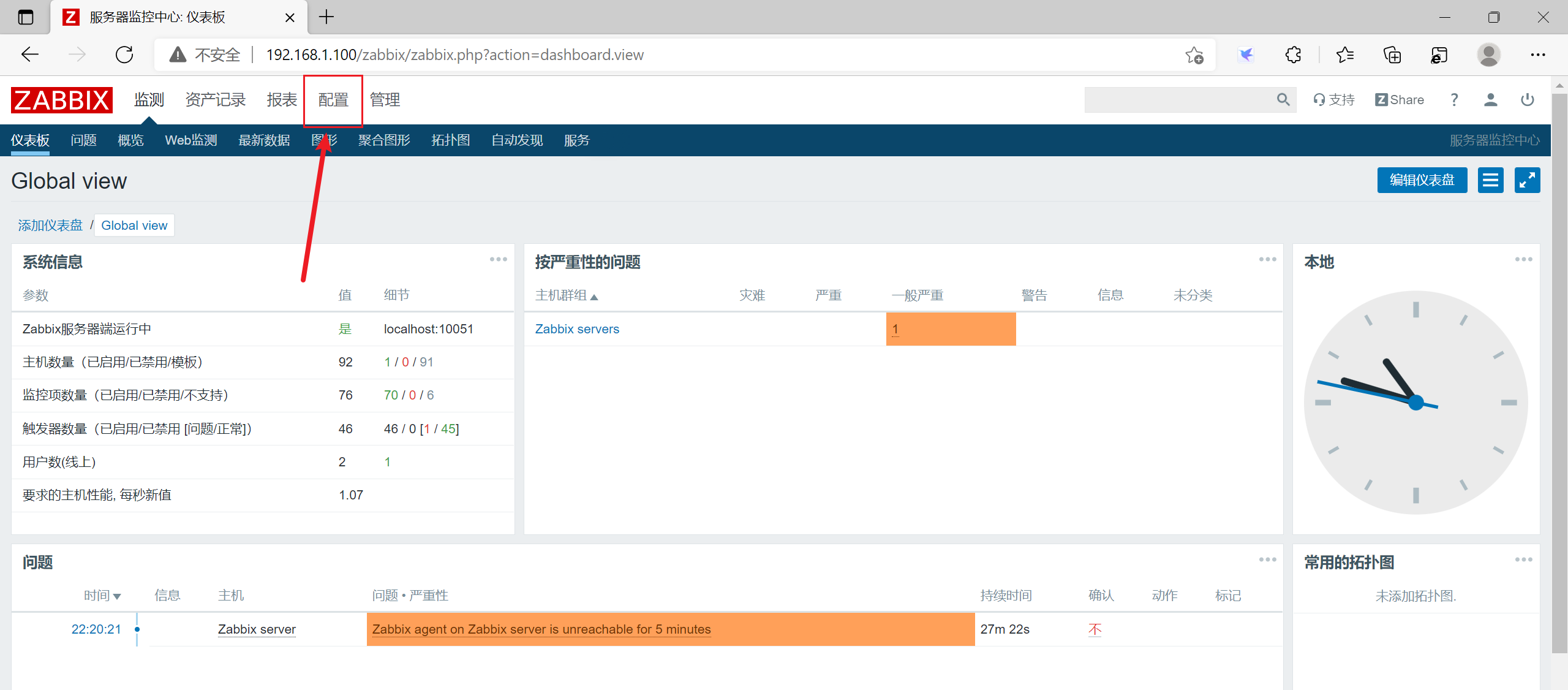Viewport: 1568px width, 690px height.
Task: Open problem time 22:20:21 link
Action: click(x=96, y=629)
